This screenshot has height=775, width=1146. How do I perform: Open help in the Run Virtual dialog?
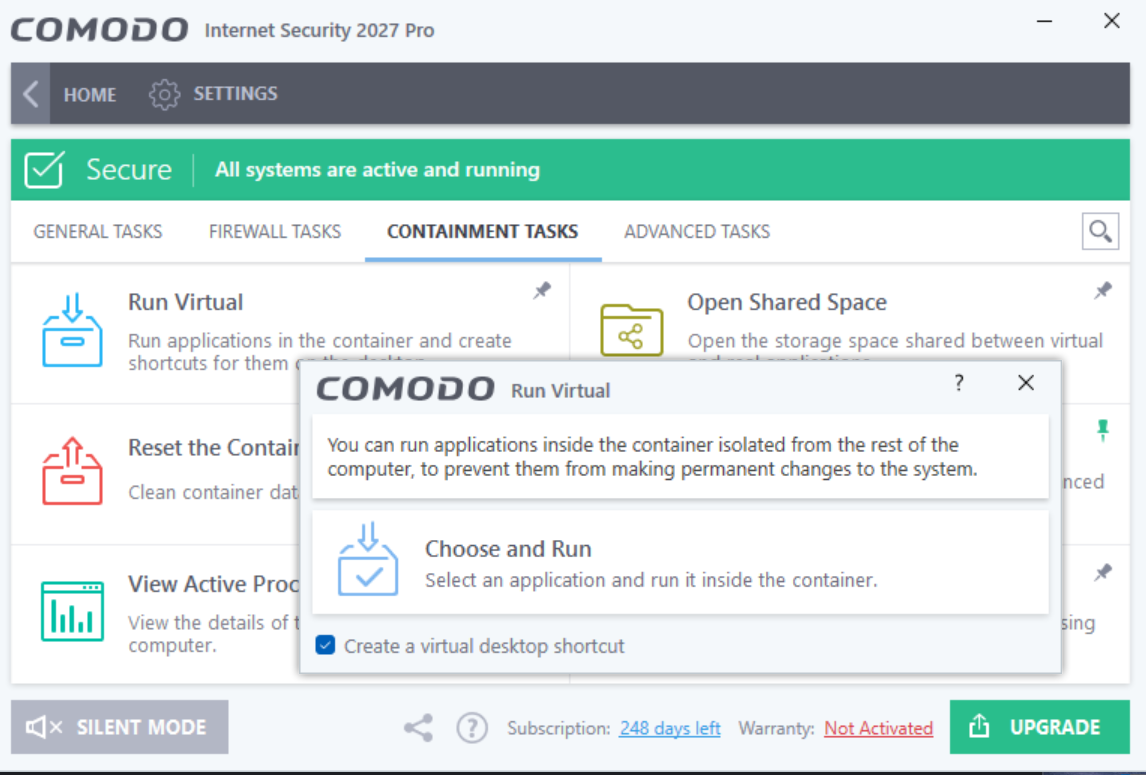pyautogui.click(x=959, y=382)
